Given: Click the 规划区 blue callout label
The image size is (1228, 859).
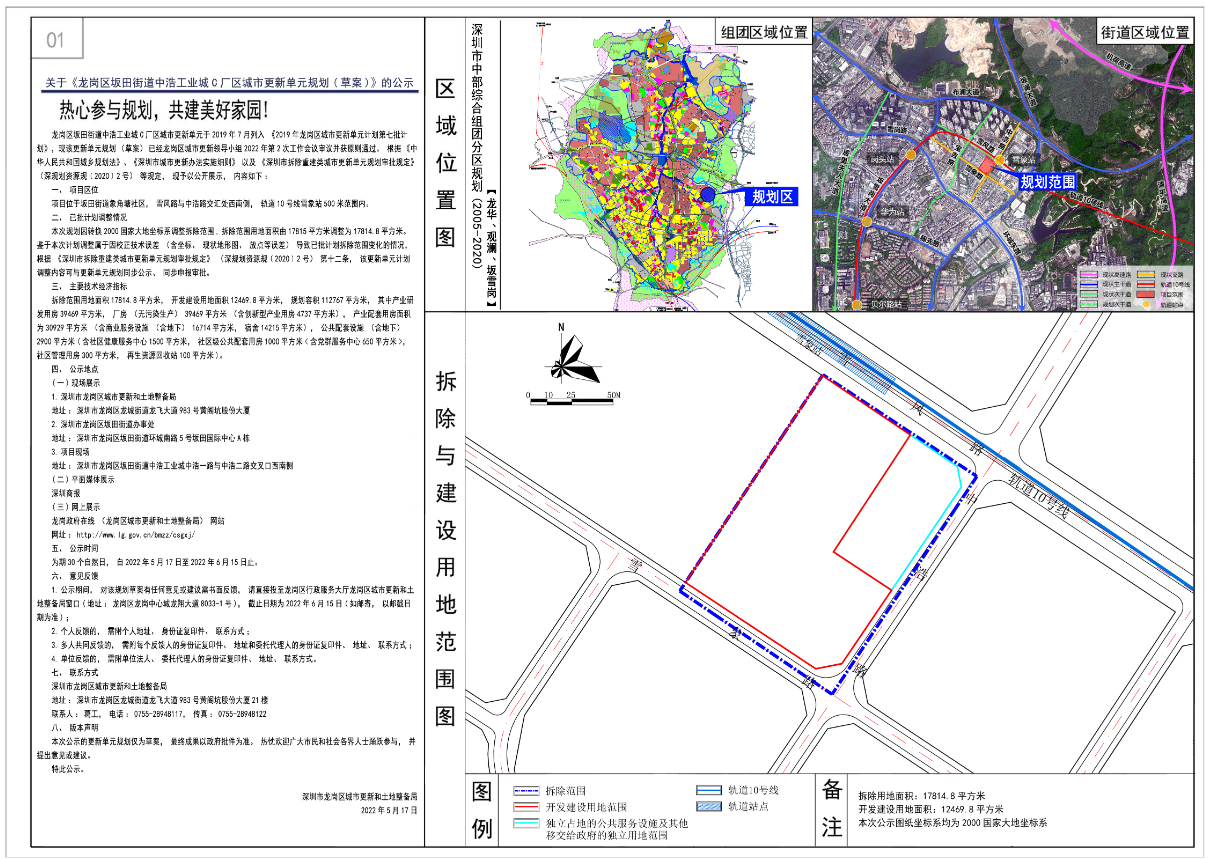Looking at the screenshot, I should pyautogui.click(x=772, y=197).
